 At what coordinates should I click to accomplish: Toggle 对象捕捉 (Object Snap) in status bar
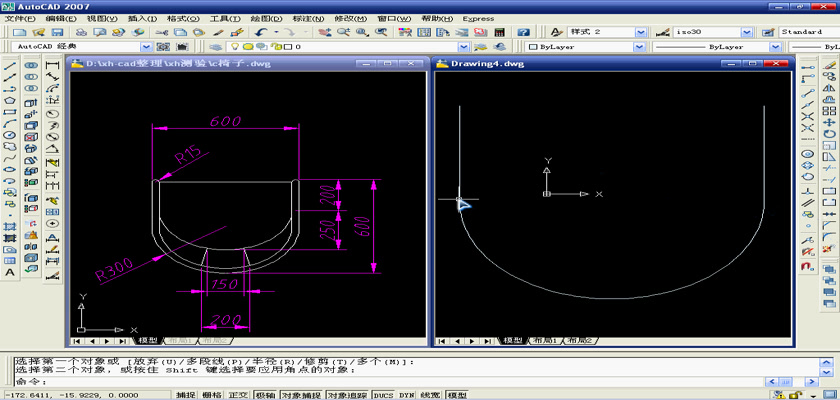[x=299, y=395]
